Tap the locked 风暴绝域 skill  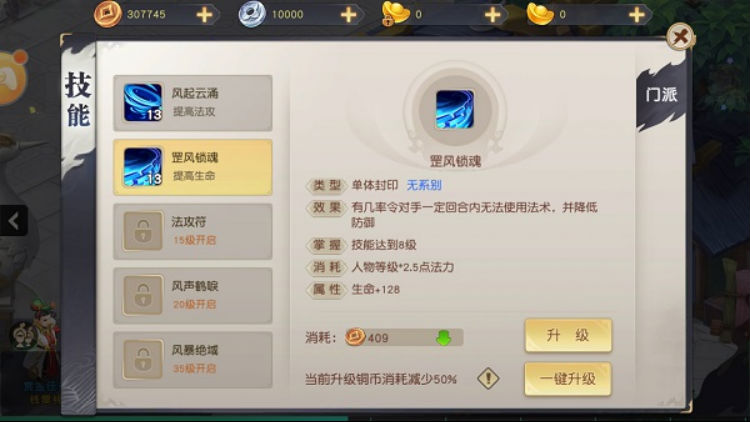coord(193,360)
